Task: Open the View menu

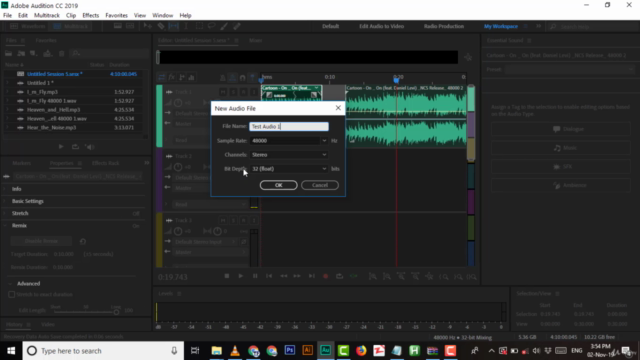Action: tap(140, 16)
